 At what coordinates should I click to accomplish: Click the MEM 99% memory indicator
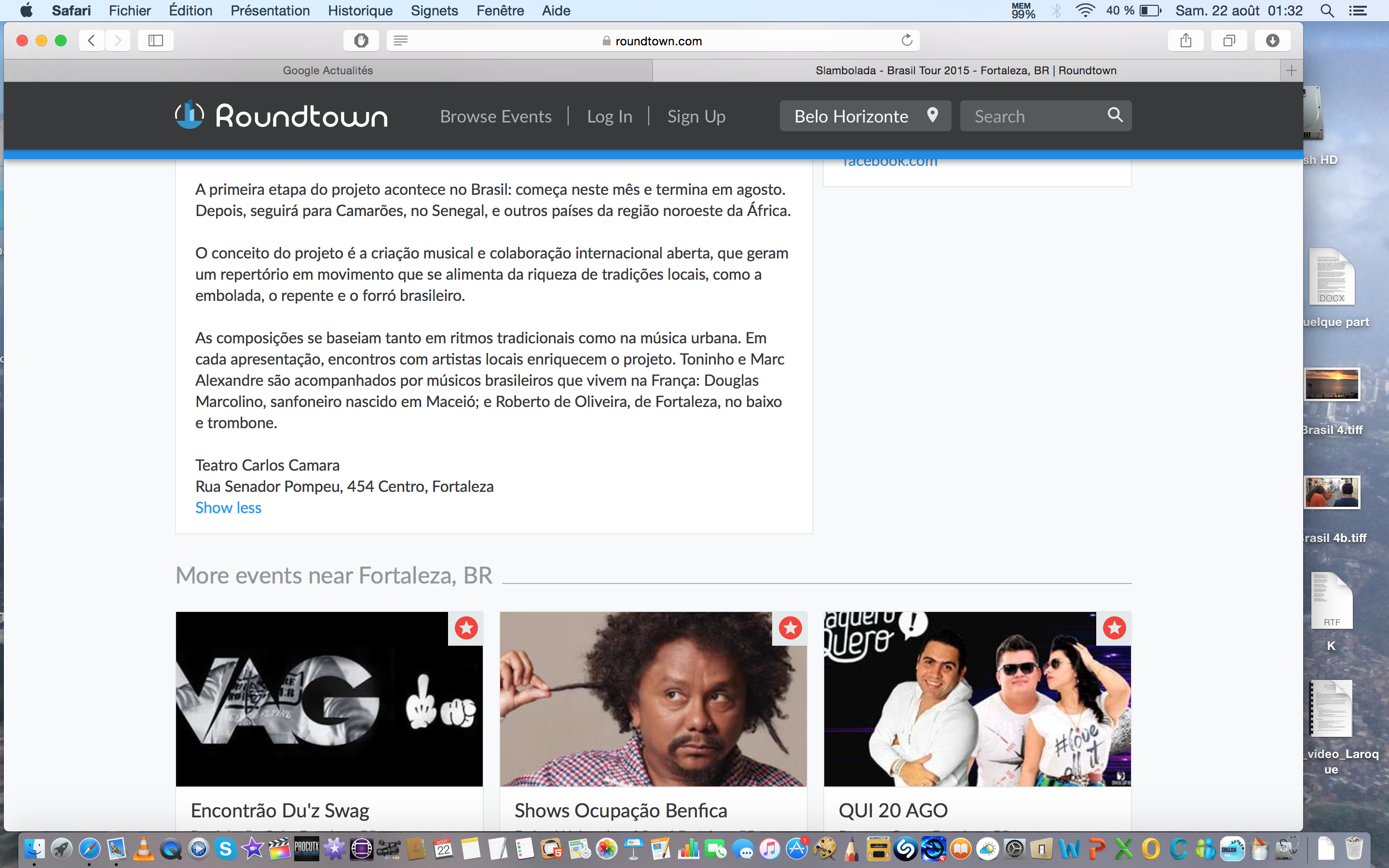pos(1023,10)
